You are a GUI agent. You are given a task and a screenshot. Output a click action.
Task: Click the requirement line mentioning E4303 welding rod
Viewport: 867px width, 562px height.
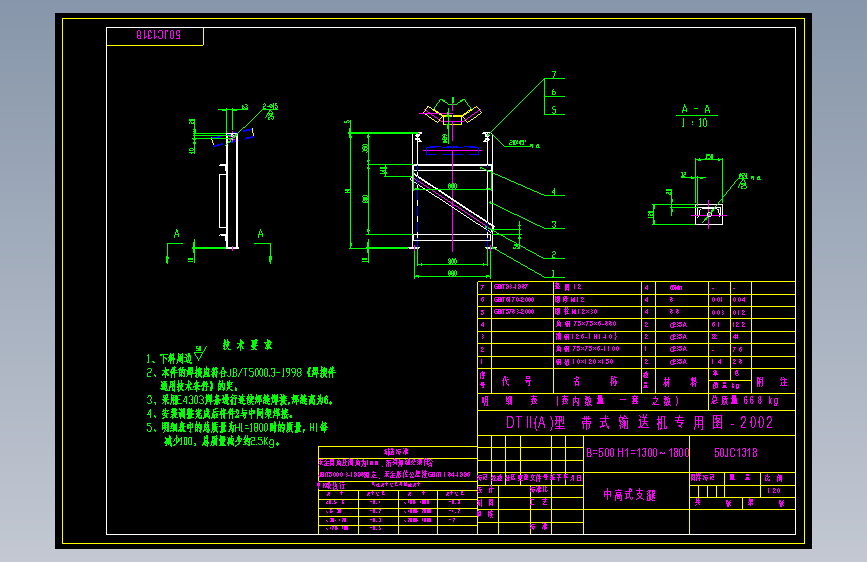(x=239, y=399)
